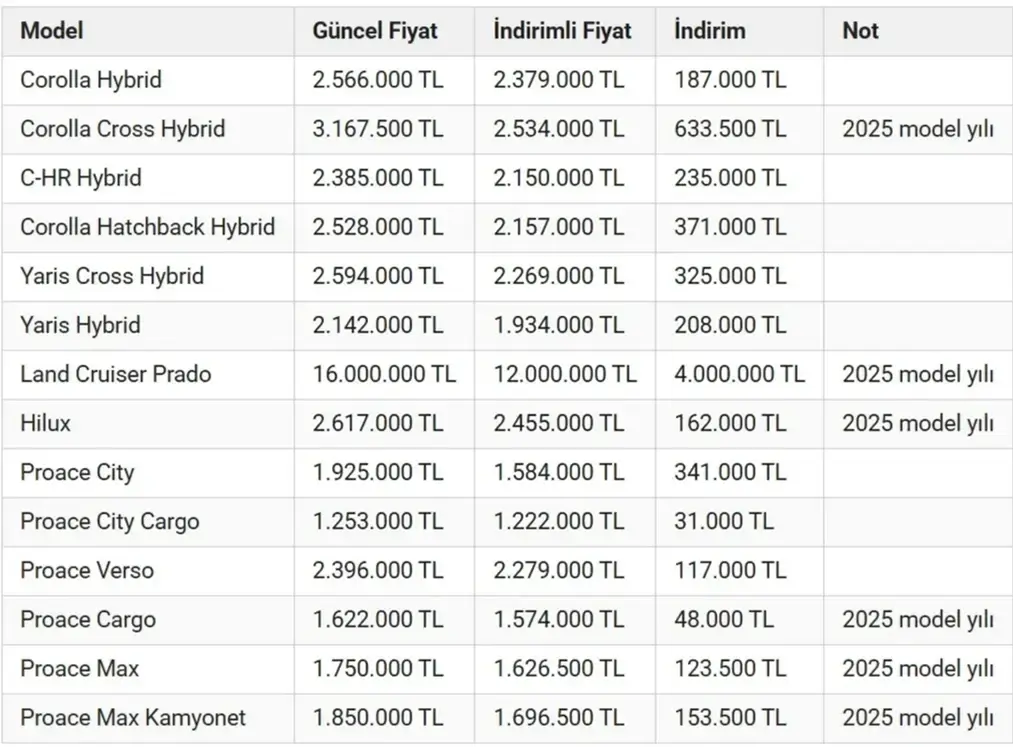Image resolution: width=1013 pixels, height=747 pixels.
Task: Click the Güncel Fiyat column header
Action: point(375,31)
